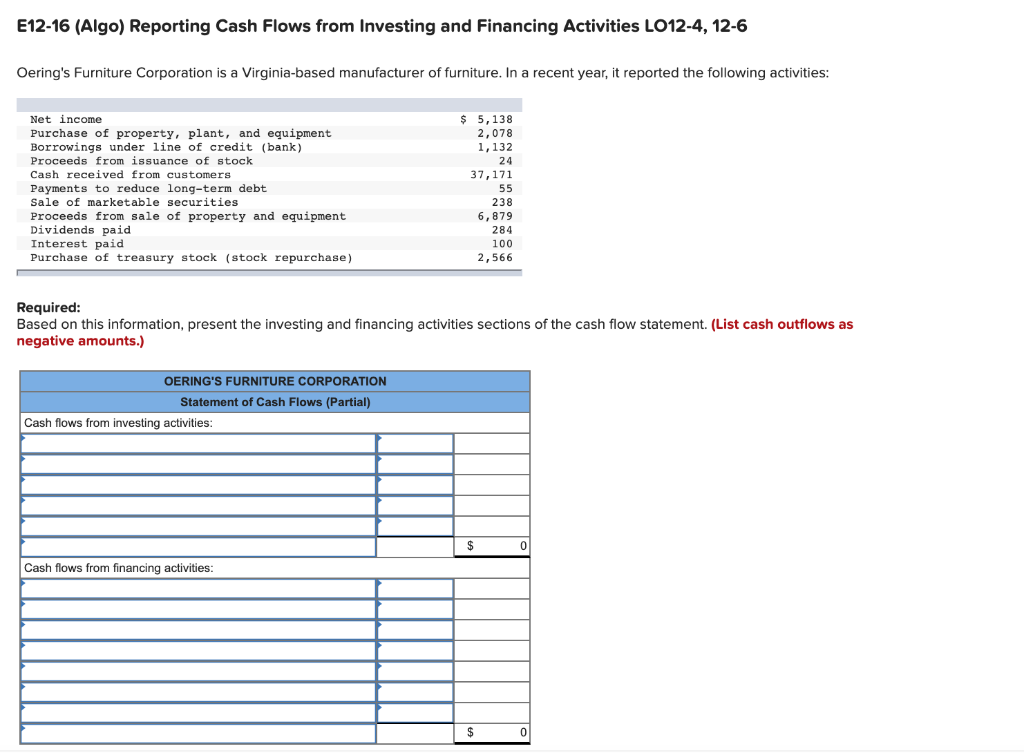Select financing activities total showing $ 0
The height and width of the screenshot is (753, 1024).
coord(492,733)
